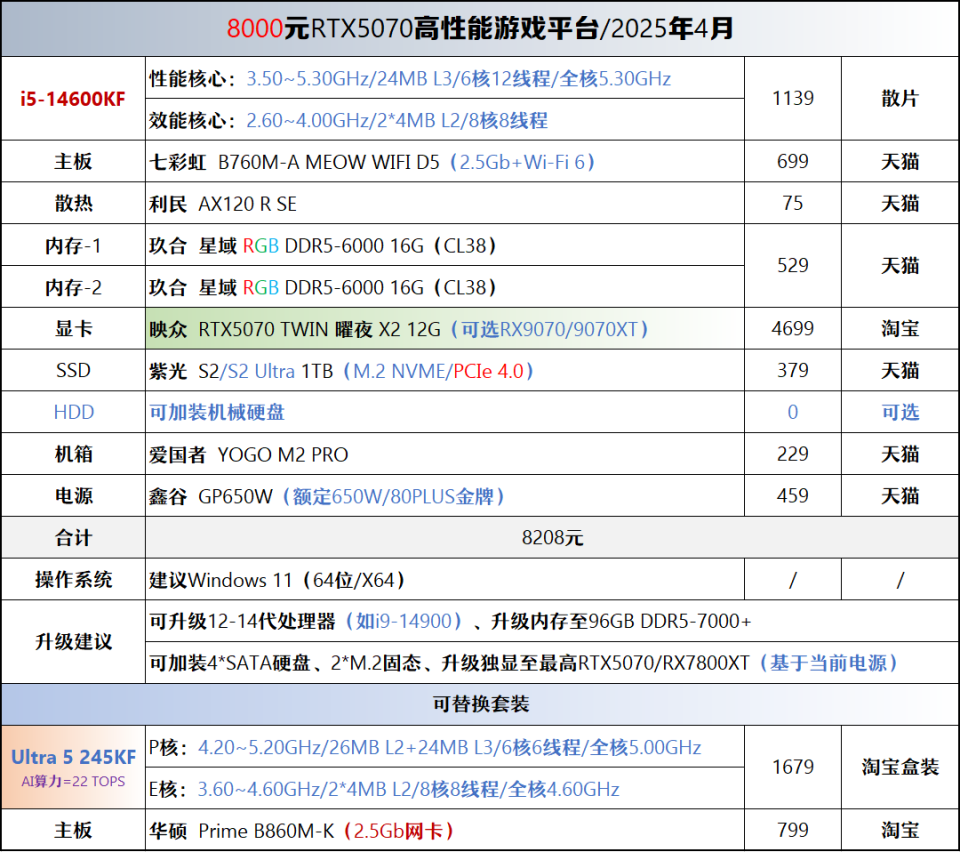Select the i5-14600KF processor cell
Screen dimensions: 960x852
(x=73, y=99)
